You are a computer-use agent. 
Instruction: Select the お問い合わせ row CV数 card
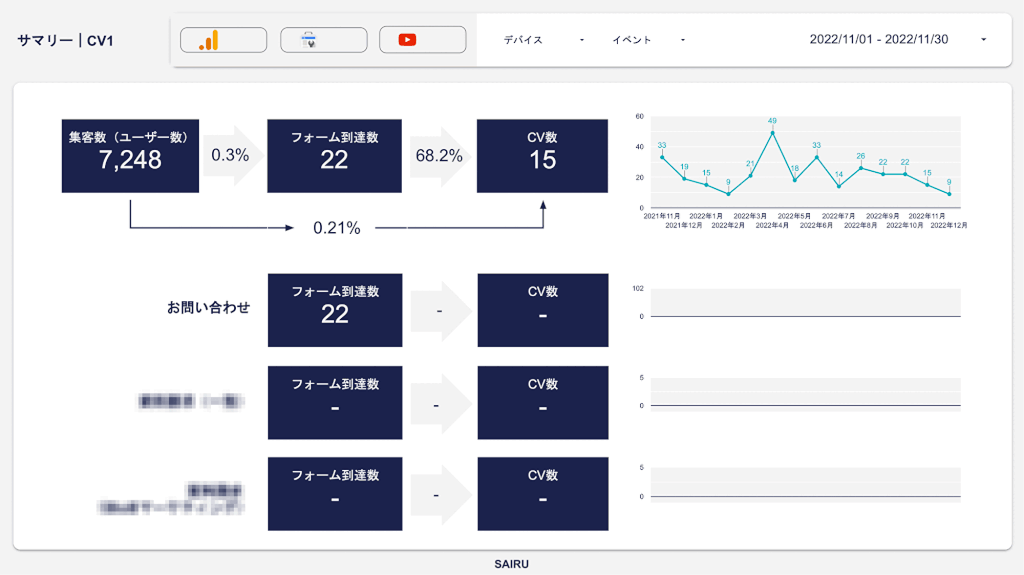(x=543, y=310)
